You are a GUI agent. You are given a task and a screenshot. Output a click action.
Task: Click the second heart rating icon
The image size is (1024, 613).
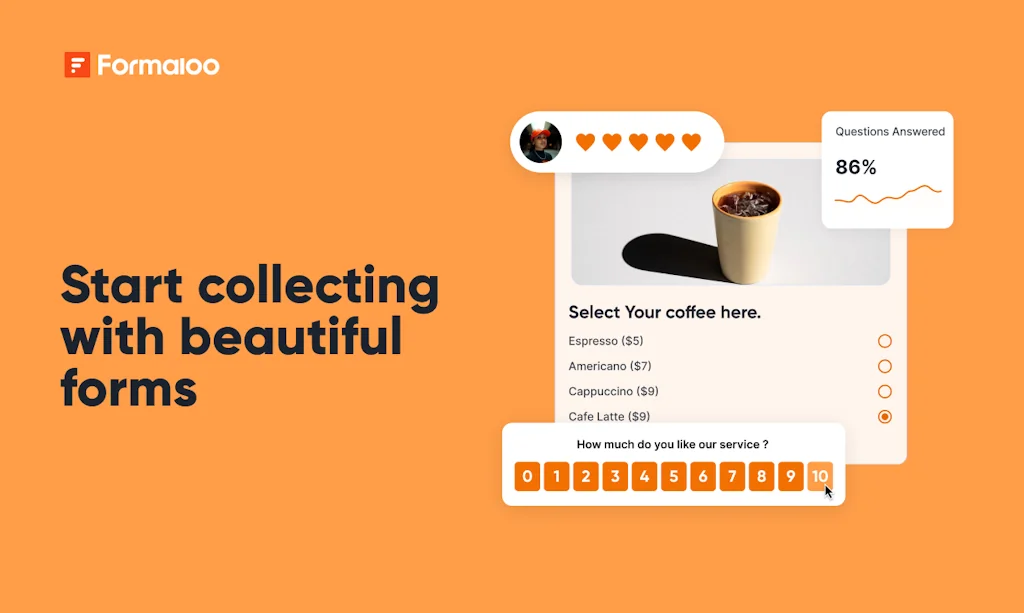point(612,142)
